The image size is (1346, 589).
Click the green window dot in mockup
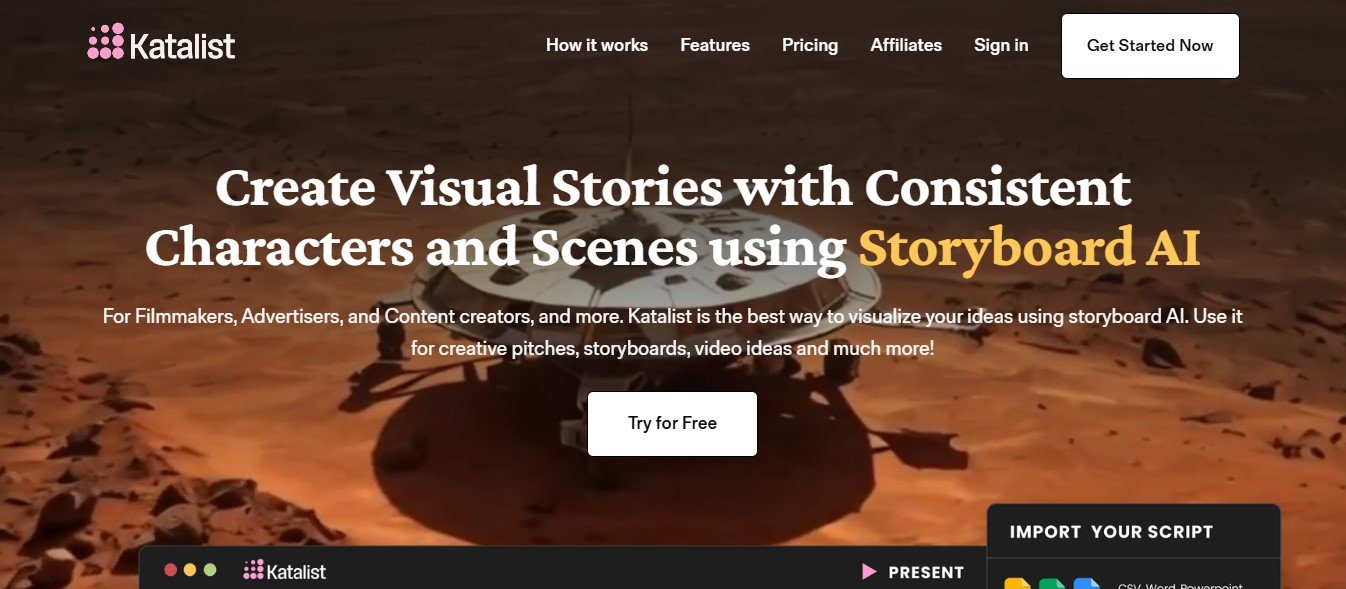pos(210,570)
